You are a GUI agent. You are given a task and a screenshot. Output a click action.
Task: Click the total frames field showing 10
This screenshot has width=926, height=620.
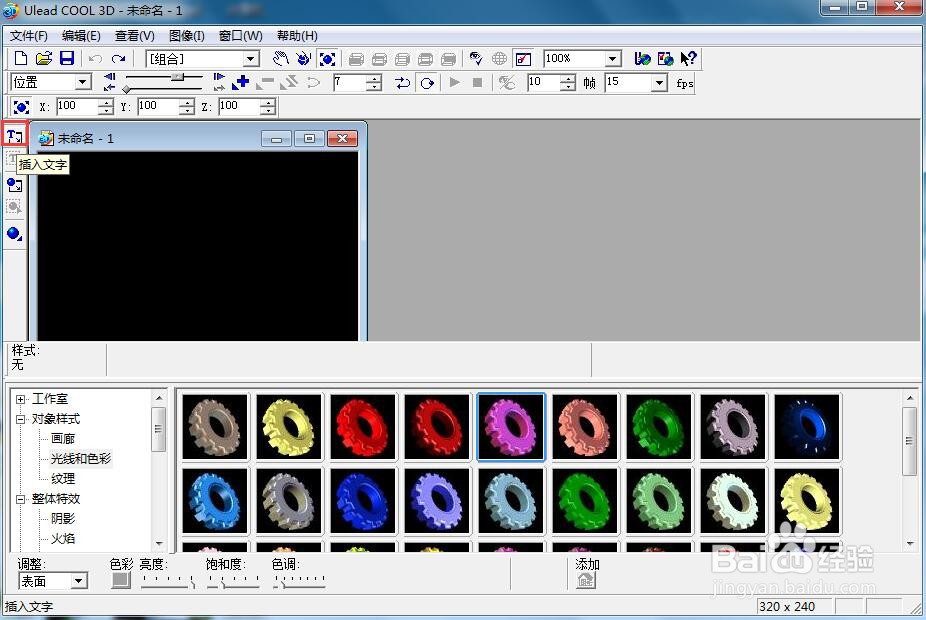pos(543,82)
